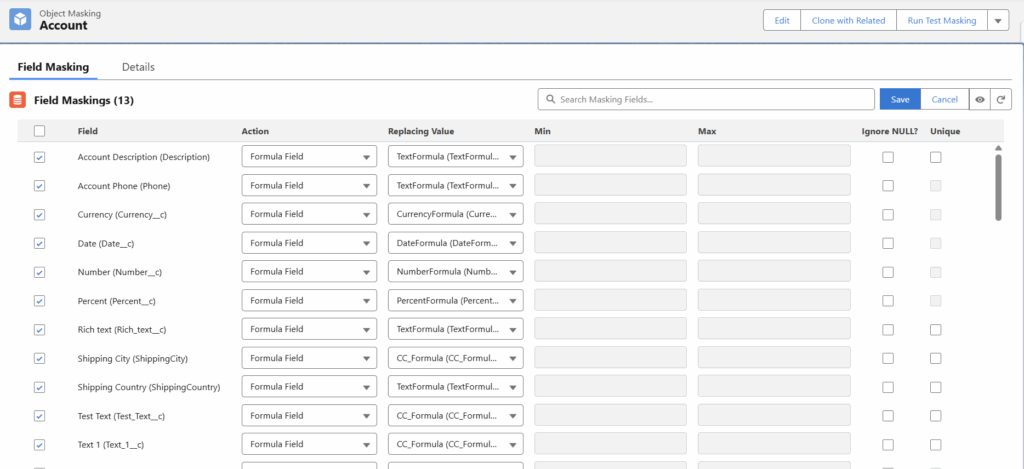Expand Replacing Value dropdown for Date row
This screenshot has height=469, width=1024.
[455, 243]
